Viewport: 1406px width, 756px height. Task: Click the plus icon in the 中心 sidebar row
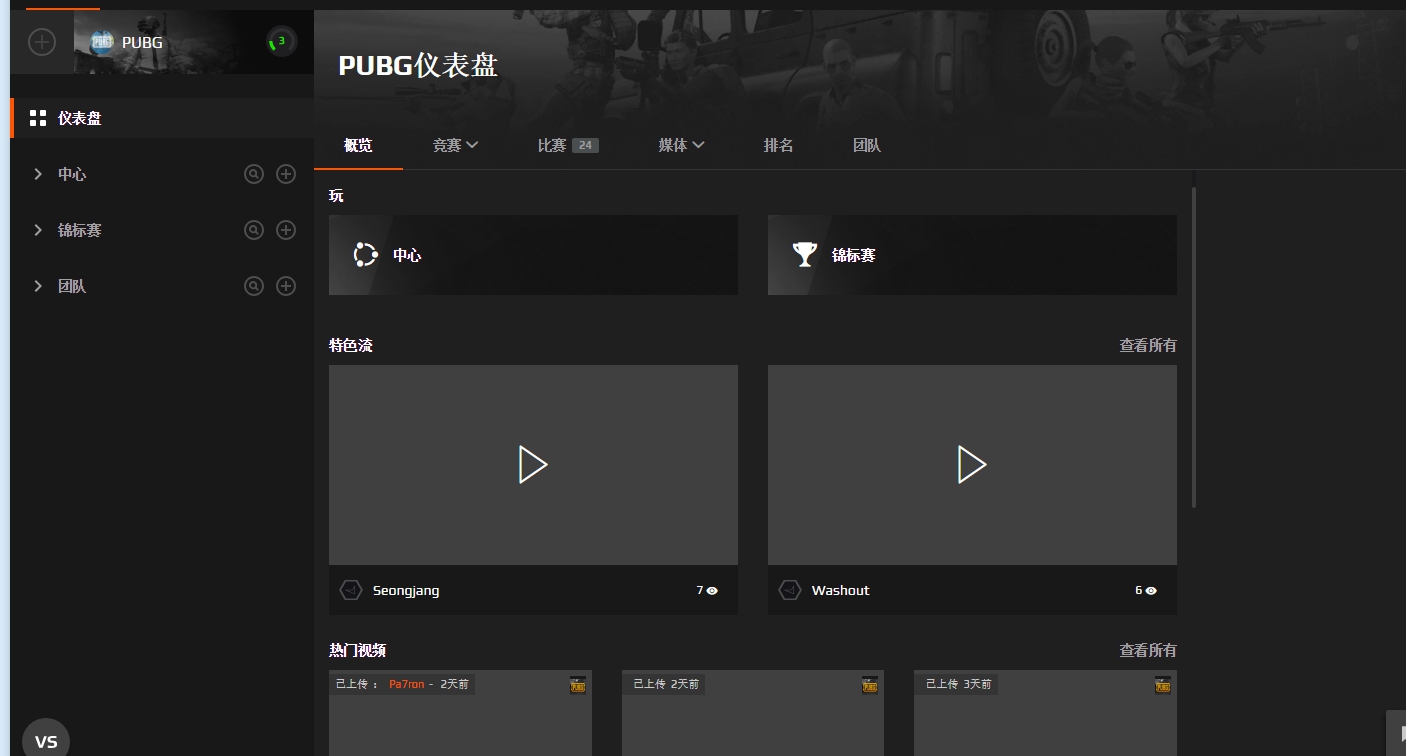286,174
